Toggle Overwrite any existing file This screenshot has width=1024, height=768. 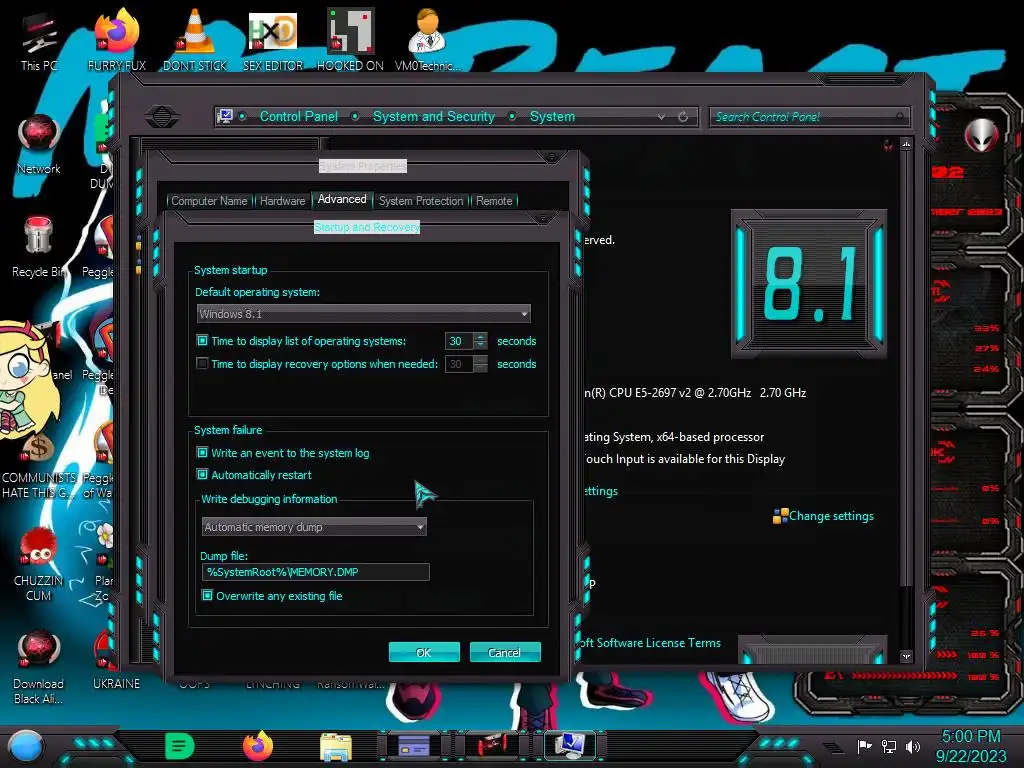[x=207, y=595]
